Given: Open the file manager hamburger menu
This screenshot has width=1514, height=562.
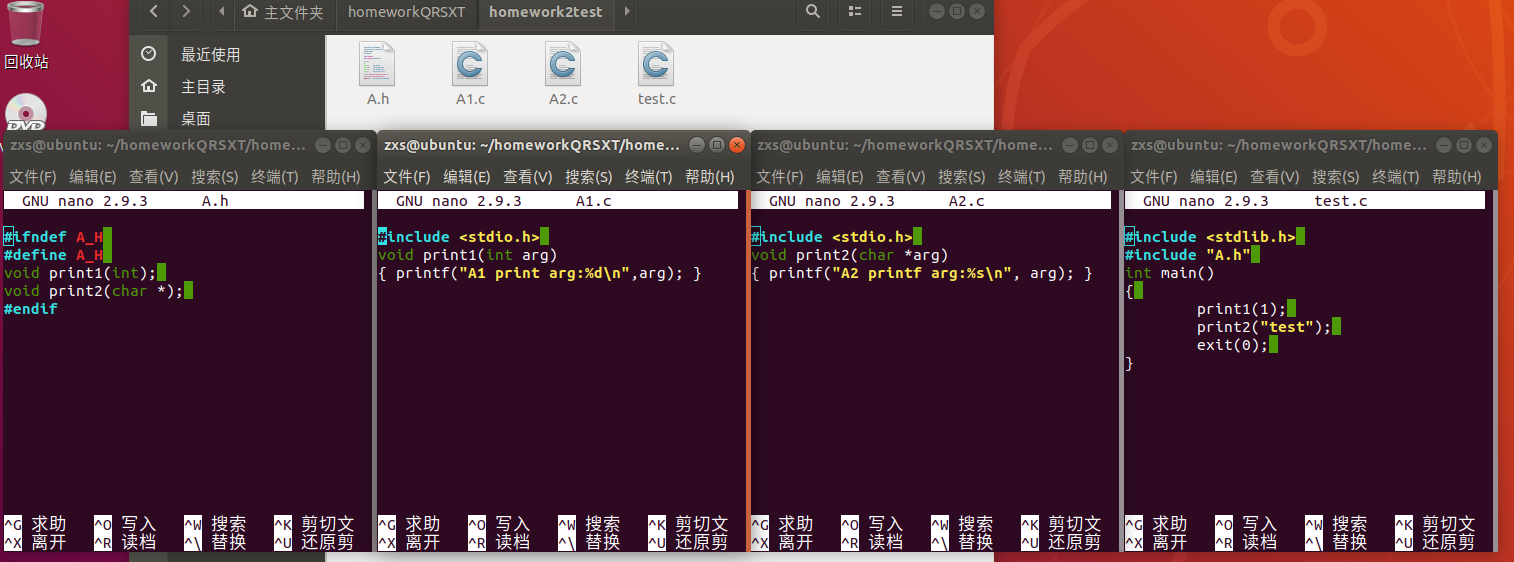Looking at the screenshot, I should click(x=897, y=12).
